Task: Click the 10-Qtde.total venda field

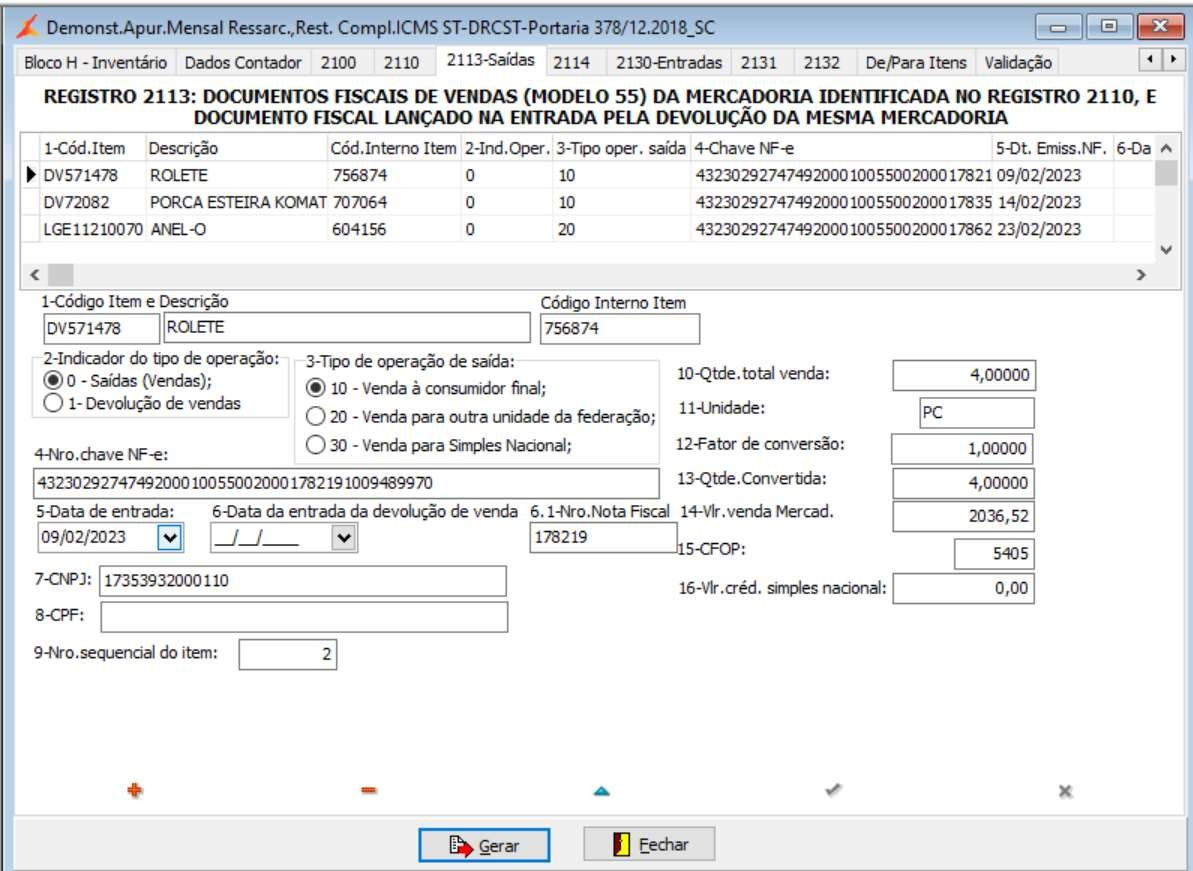Action: tap(963, 375)
